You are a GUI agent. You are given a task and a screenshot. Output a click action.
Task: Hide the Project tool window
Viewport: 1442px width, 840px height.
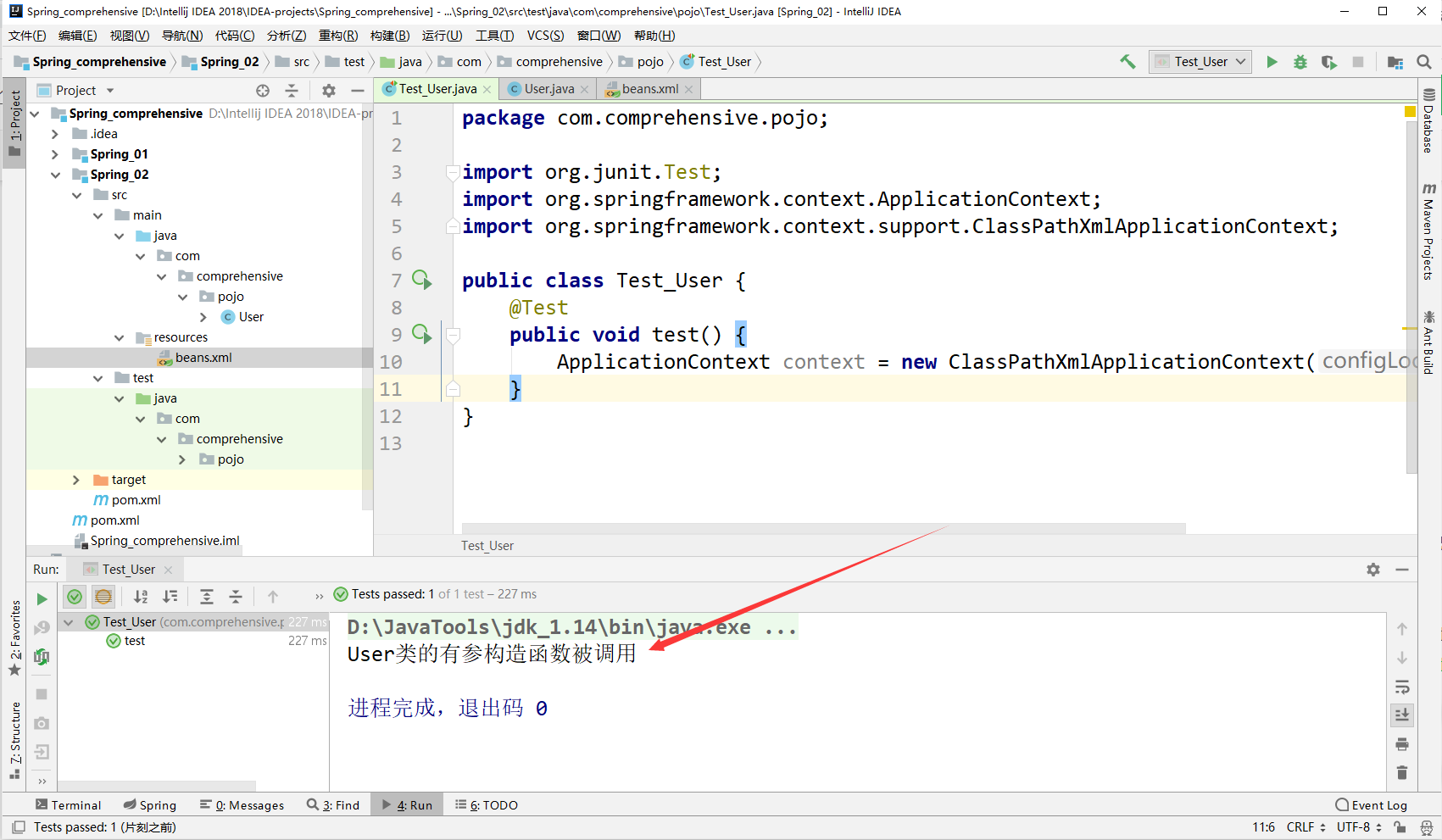click(358, 91)
